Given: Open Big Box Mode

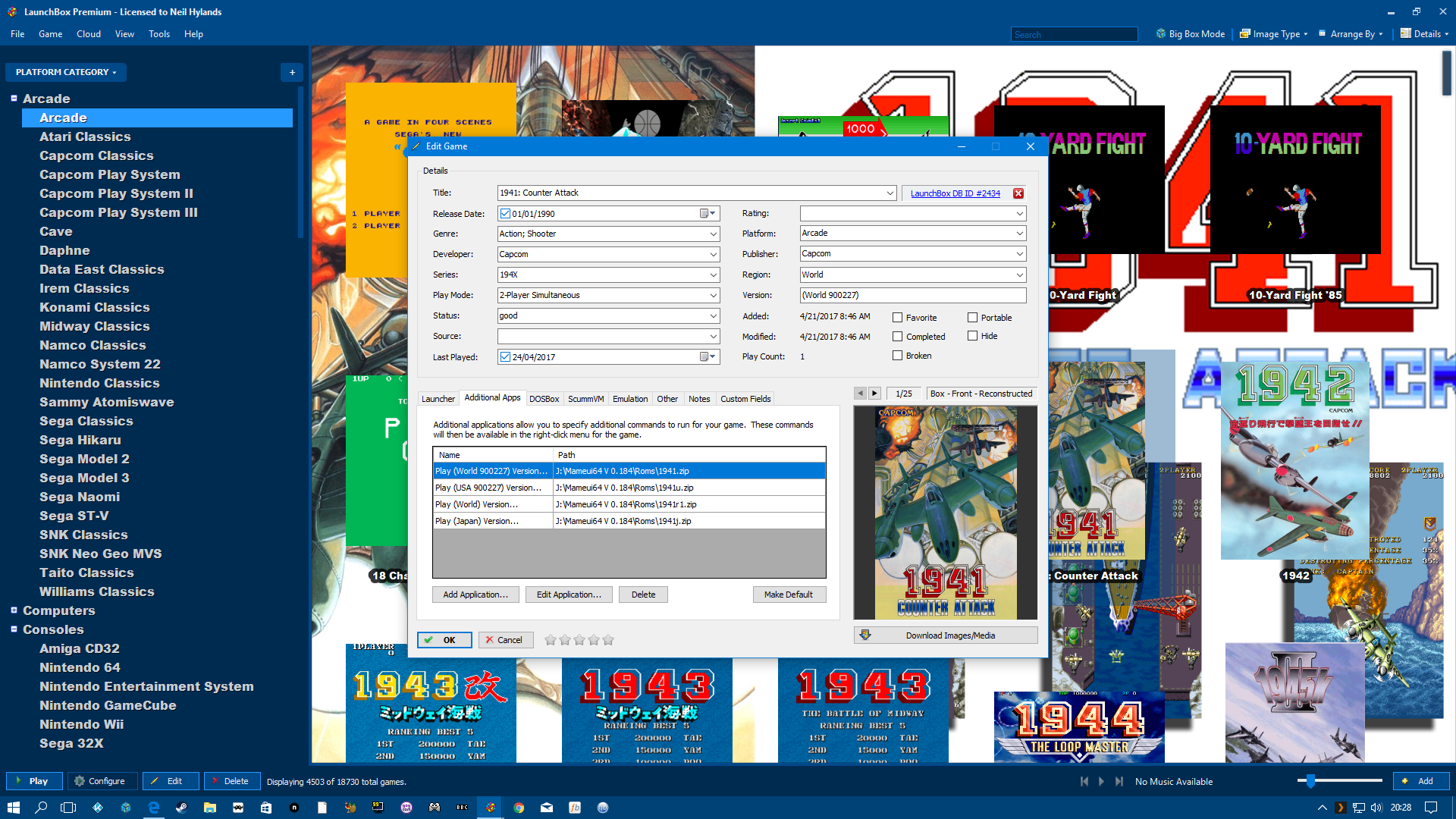Looking at the screenshot, I should click(x=1190, y=34).
